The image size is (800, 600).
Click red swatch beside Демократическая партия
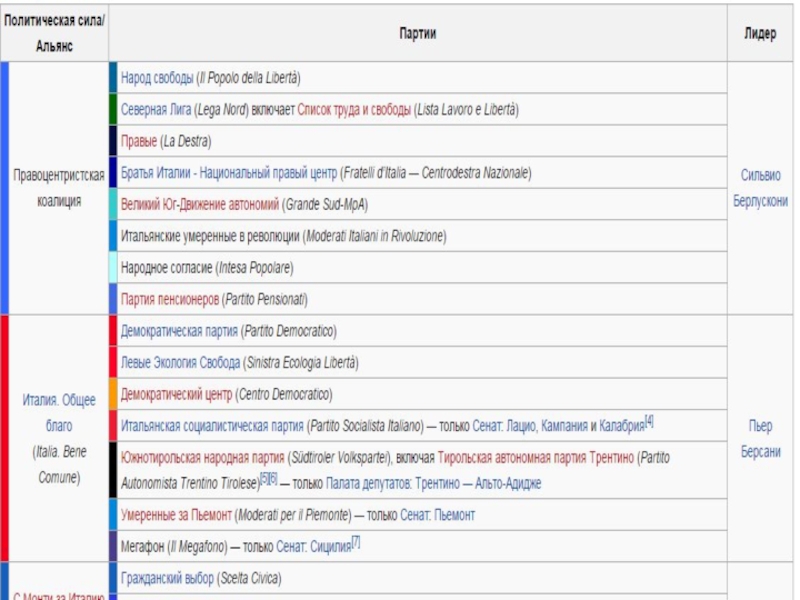[x=113, y=331]
